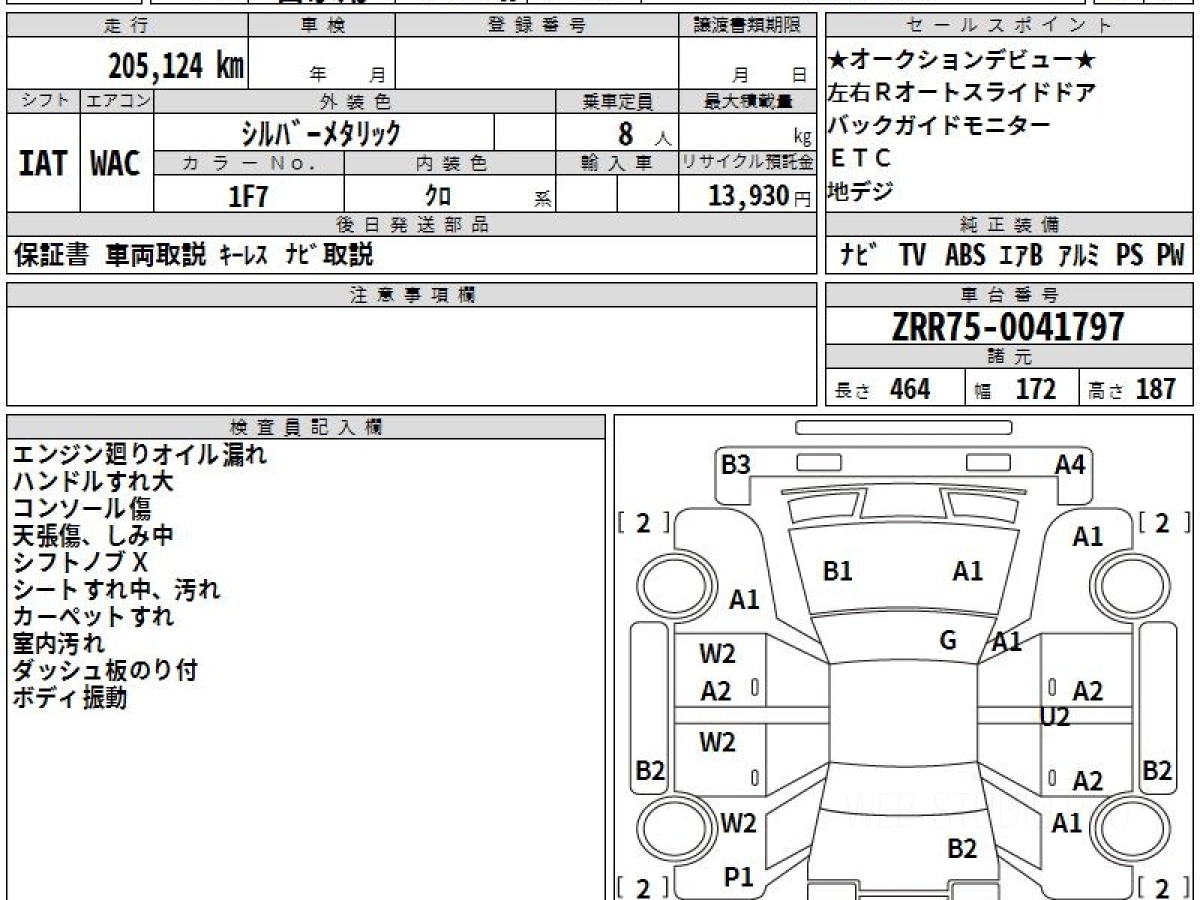Select the 外装色 header
Viewport: 1200px width, 900px height.
(x=355, y=101)
